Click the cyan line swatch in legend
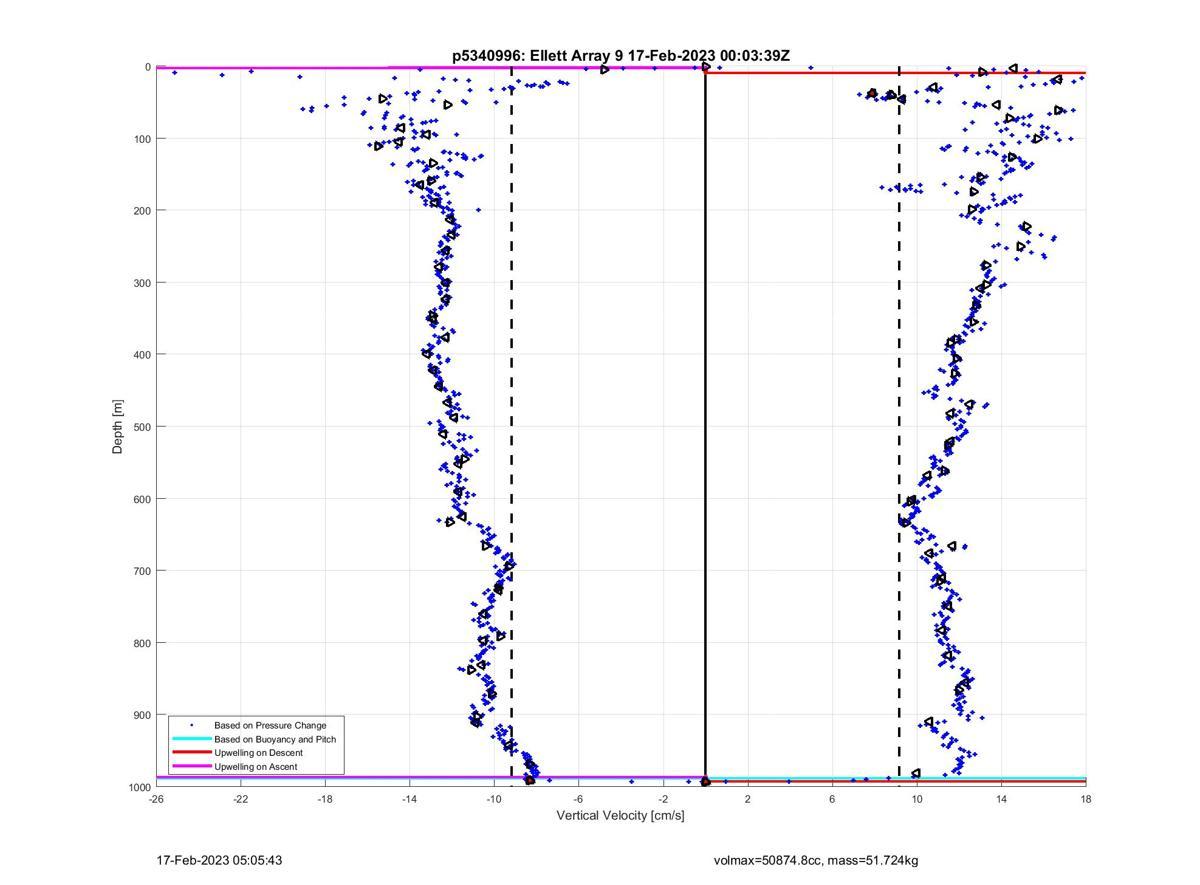 click(x=191, y=739)
